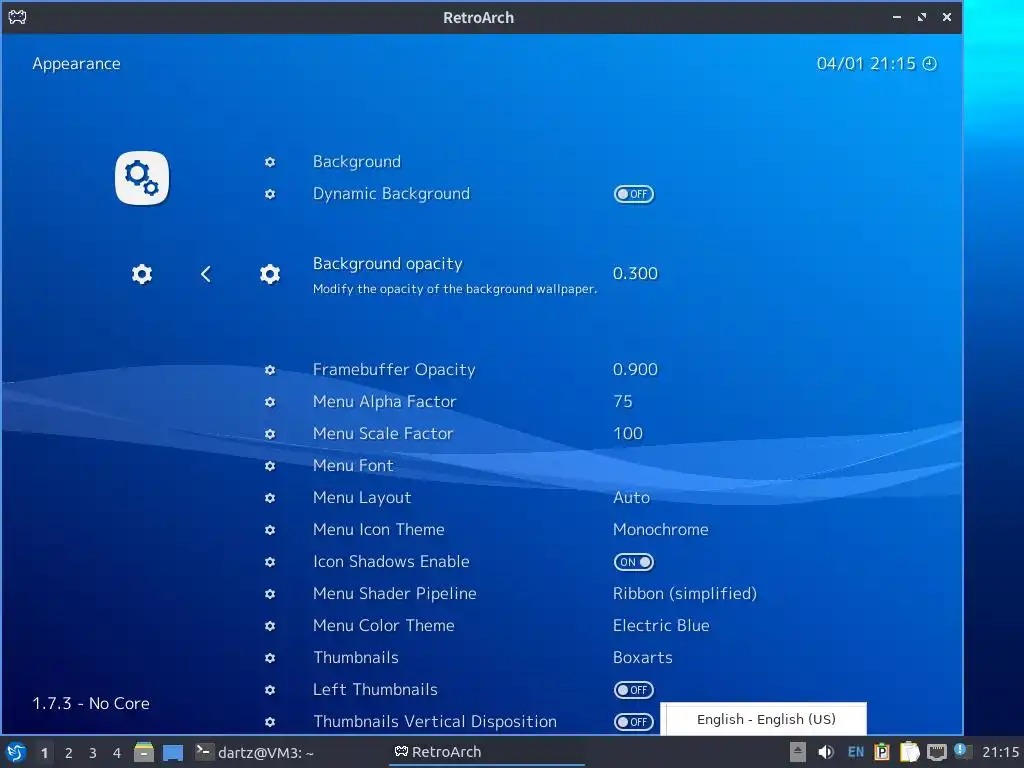Screen dimensions: 1024x768
Task: Select the Background opacity entry
Action: point(387,264)
